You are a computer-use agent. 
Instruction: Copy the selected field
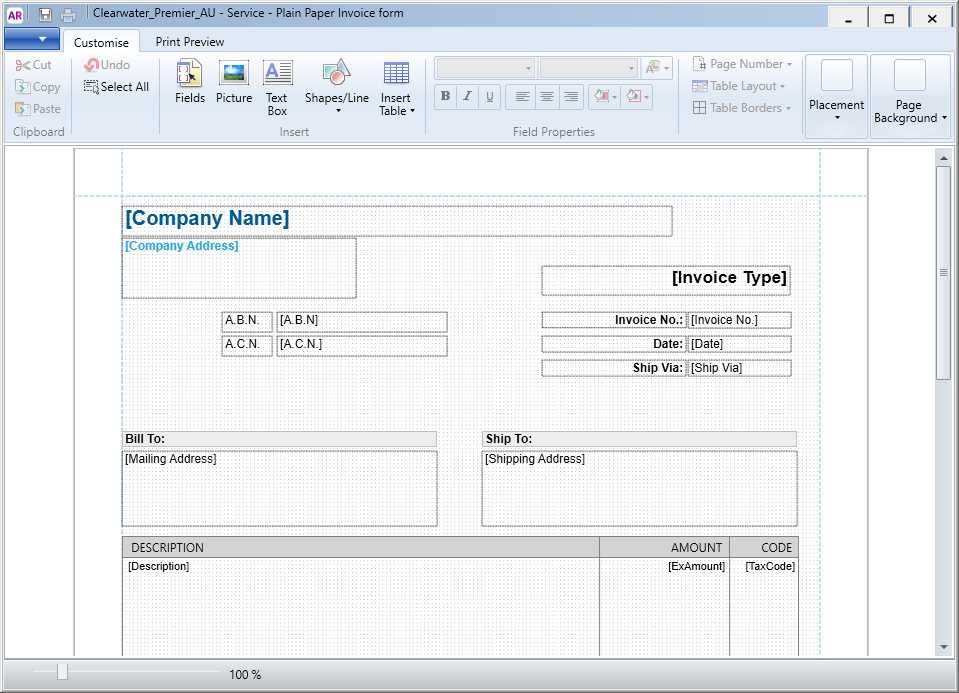click(38, 87)
